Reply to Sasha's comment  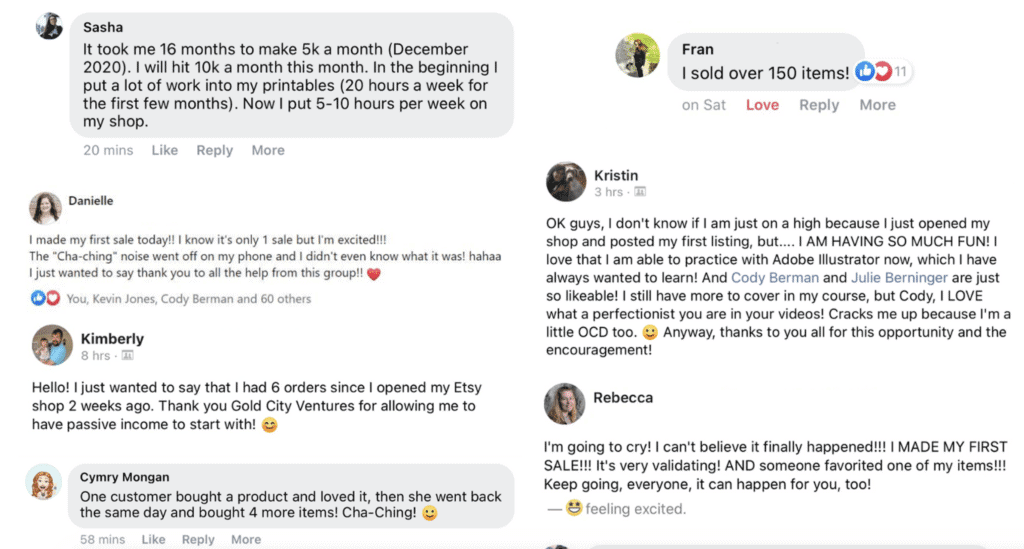[x=214, y=150]
